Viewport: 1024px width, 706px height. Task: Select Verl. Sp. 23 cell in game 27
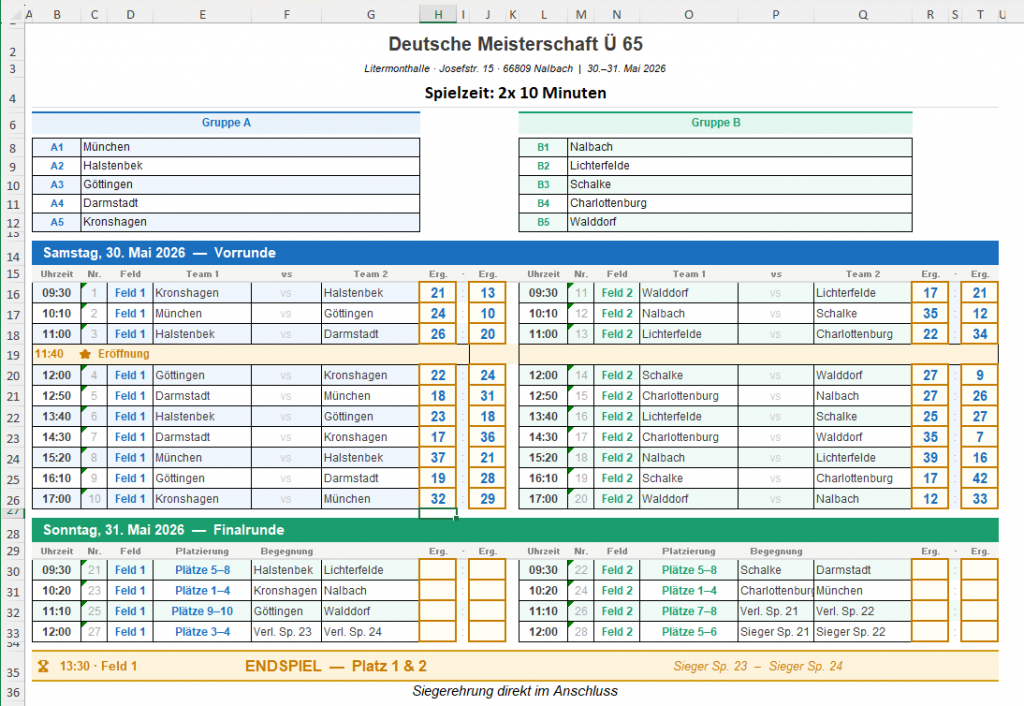(286, 632)
